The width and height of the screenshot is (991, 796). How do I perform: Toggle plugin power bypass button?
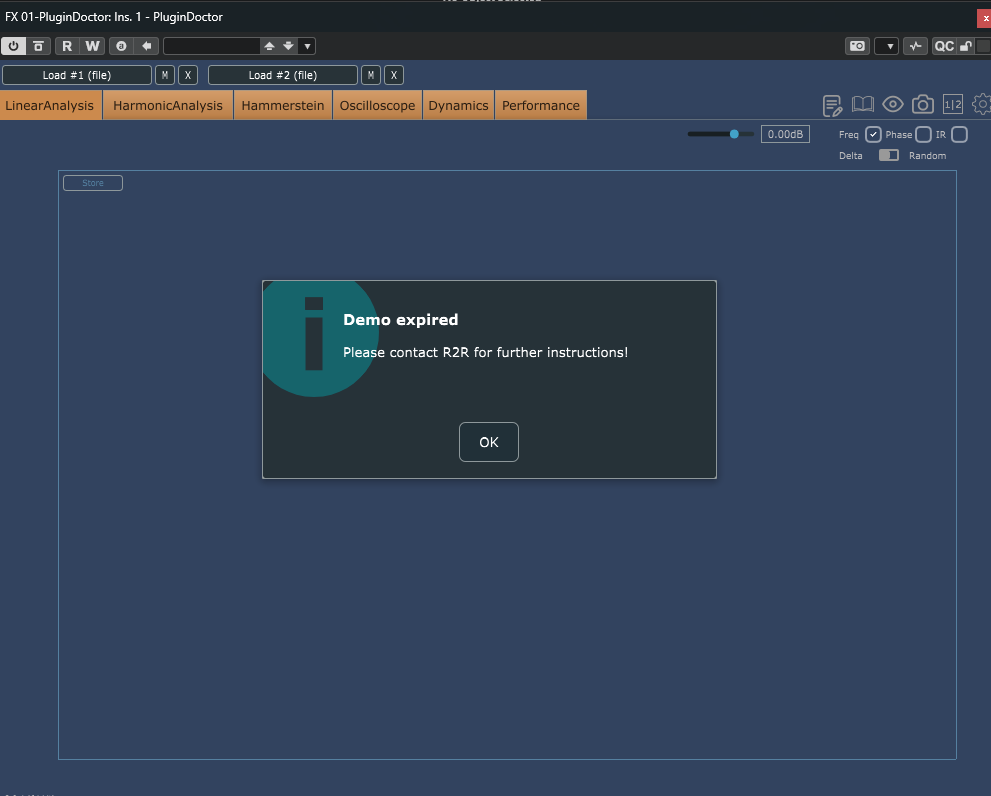[14, 46]
